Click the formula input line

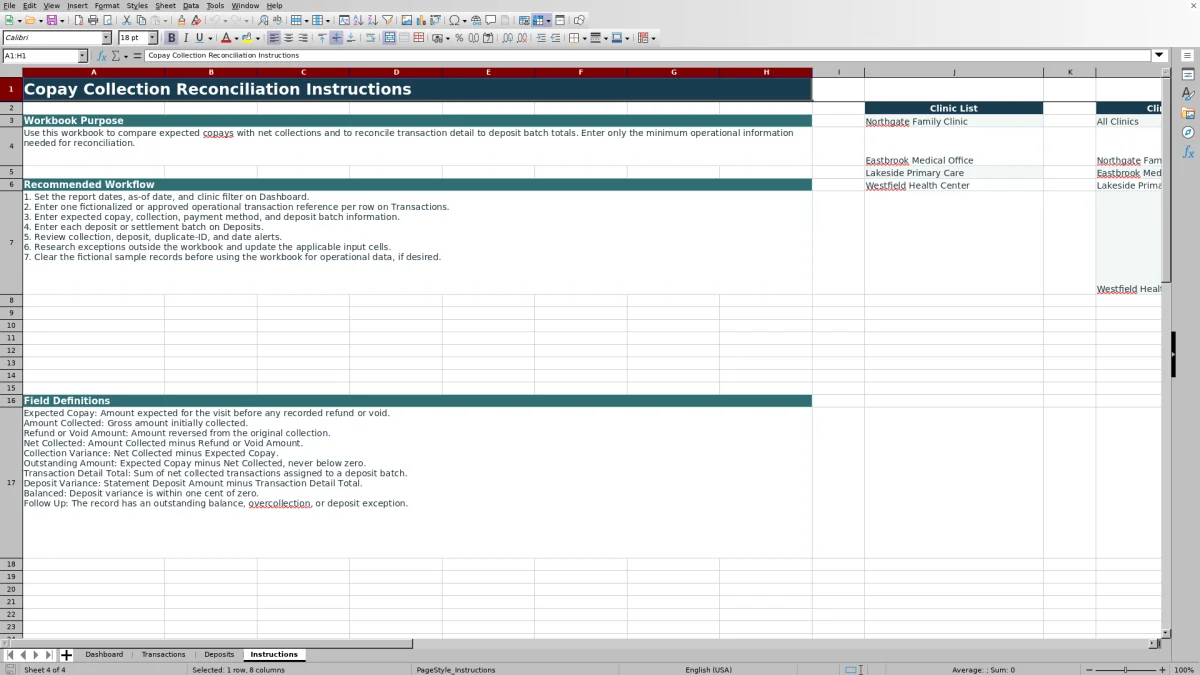pos(648,56)
